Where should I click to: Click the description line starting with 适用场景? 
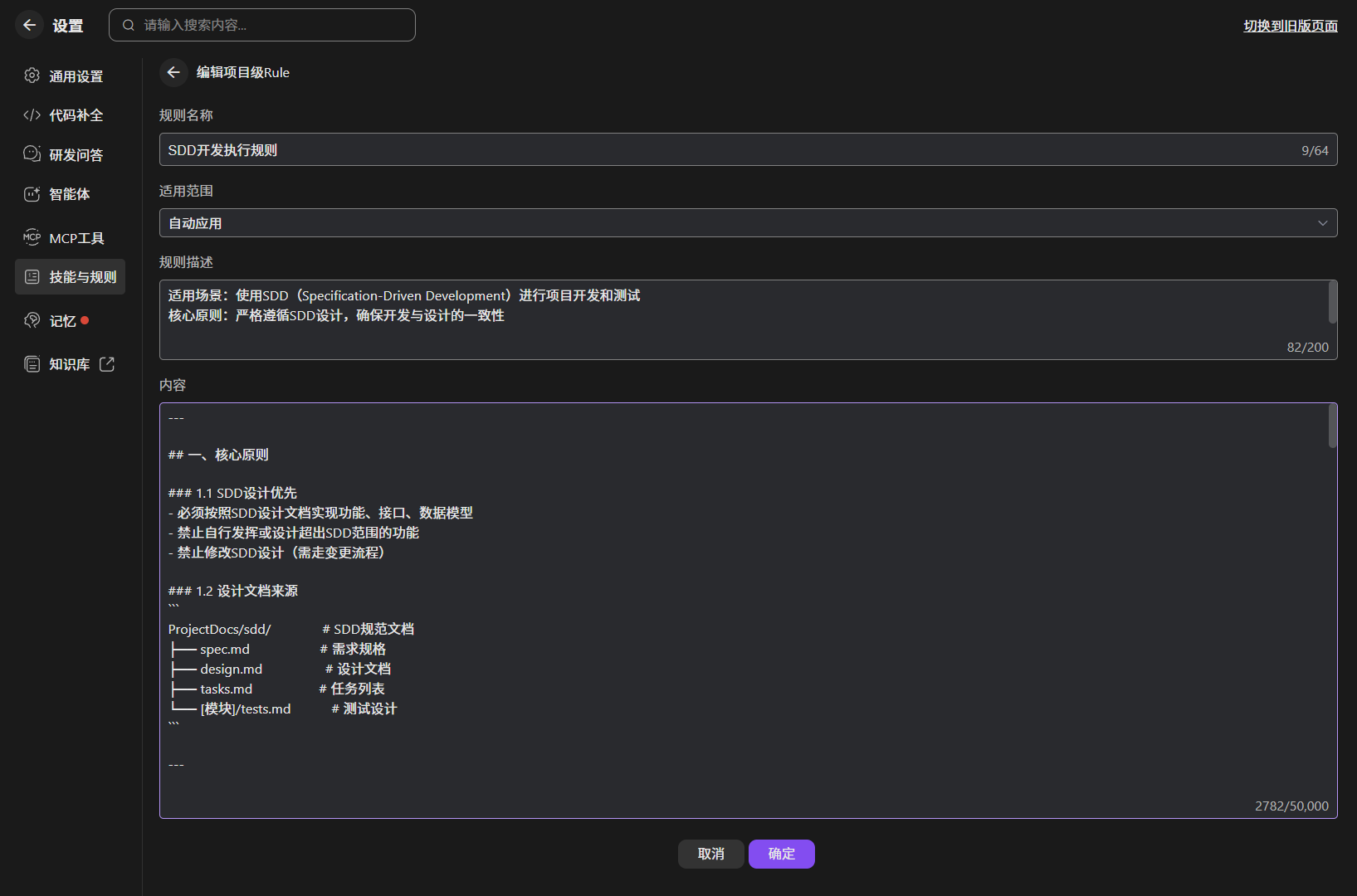(x=404, y=295)
